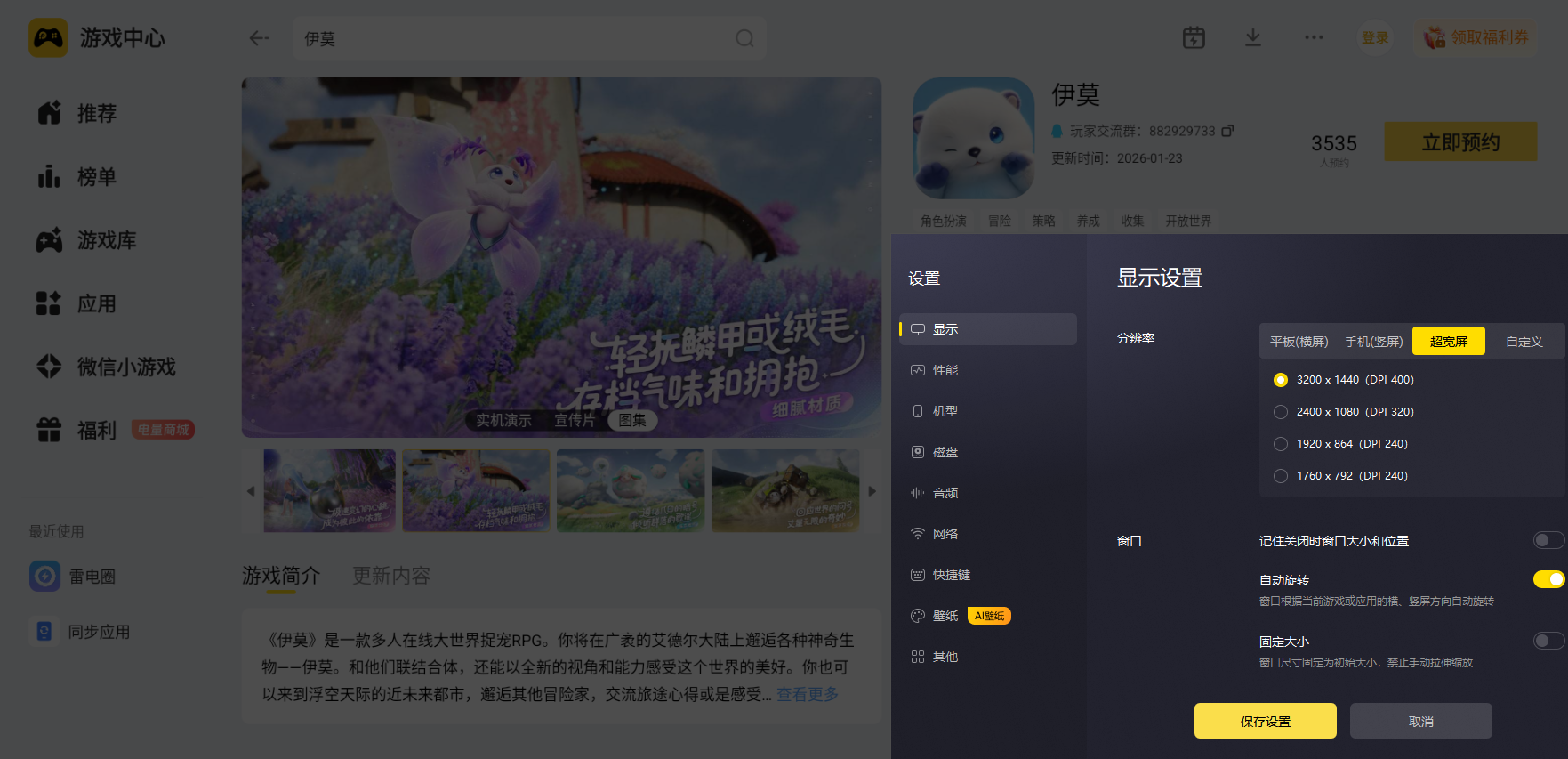The image size is (1568, 759).
Task: Select 其他 settings category
Action: [988, 657]
